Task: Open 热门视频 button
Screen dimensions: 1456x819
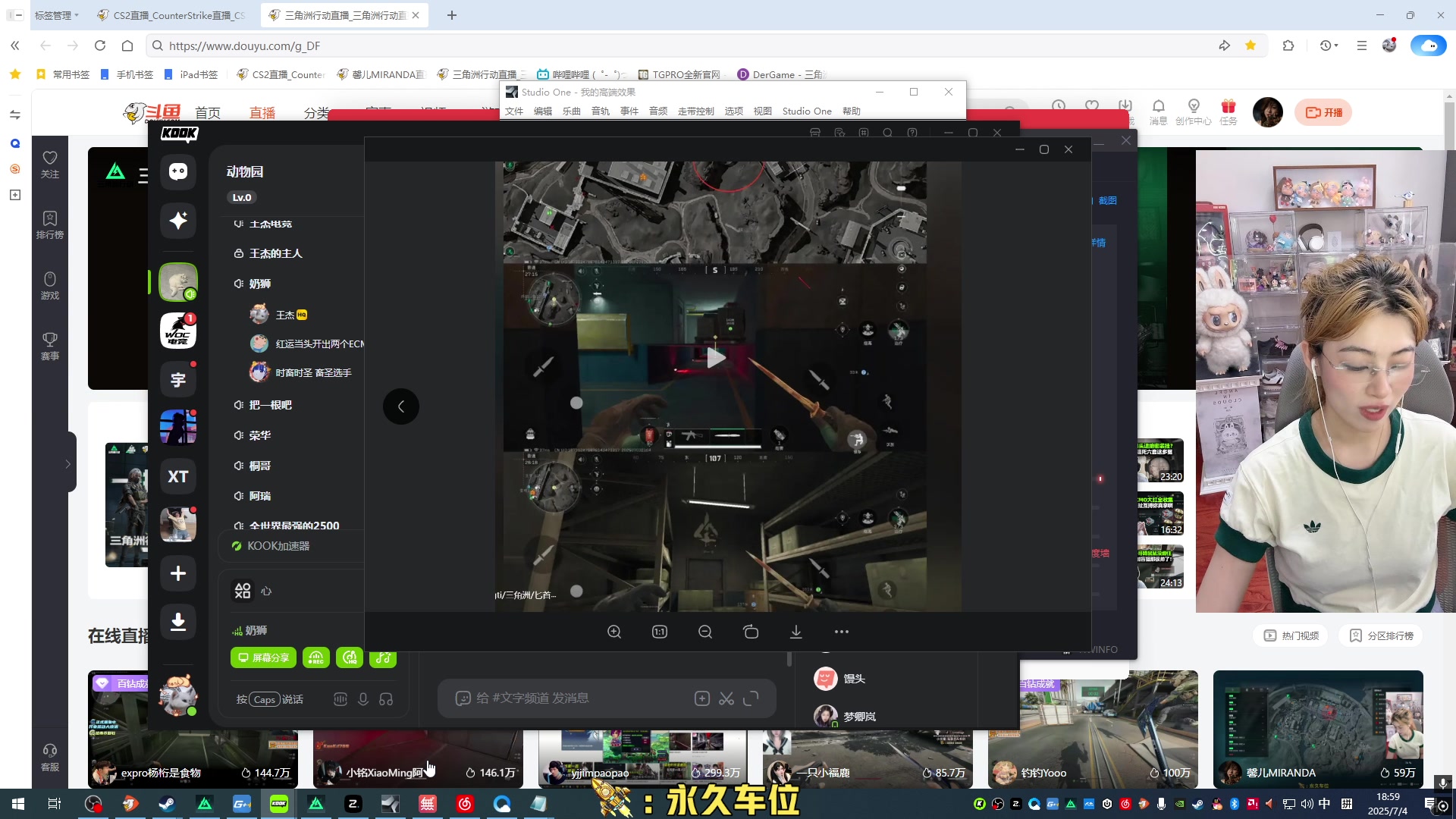Action: [1291, 635]
